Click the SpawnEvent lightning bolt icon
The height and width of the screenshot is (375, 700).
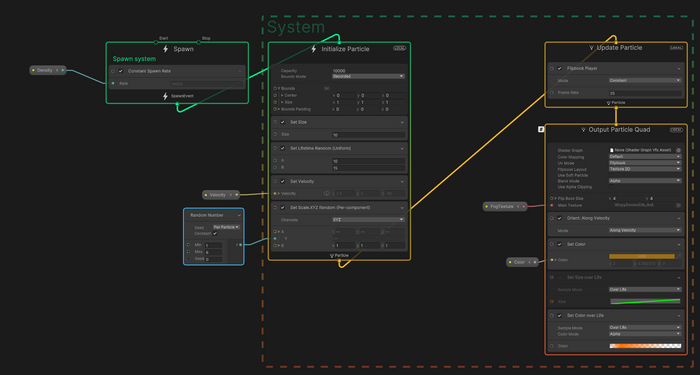(165, 96)
